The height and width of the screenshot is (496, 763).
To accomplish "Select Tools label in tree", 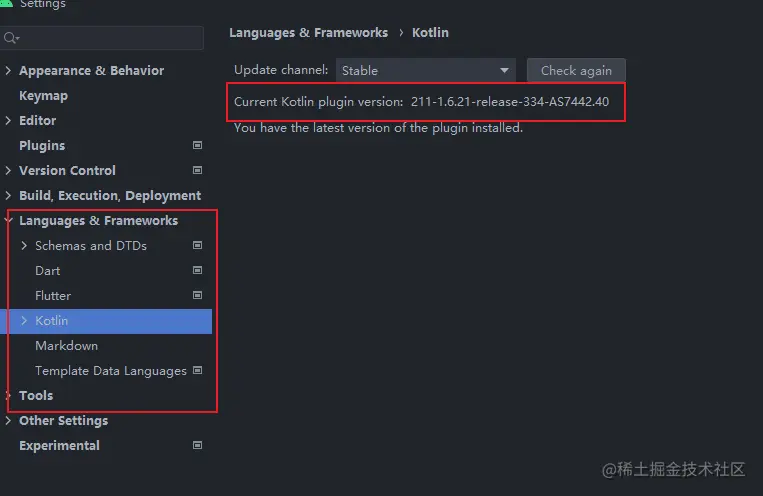I will point(36,395).
